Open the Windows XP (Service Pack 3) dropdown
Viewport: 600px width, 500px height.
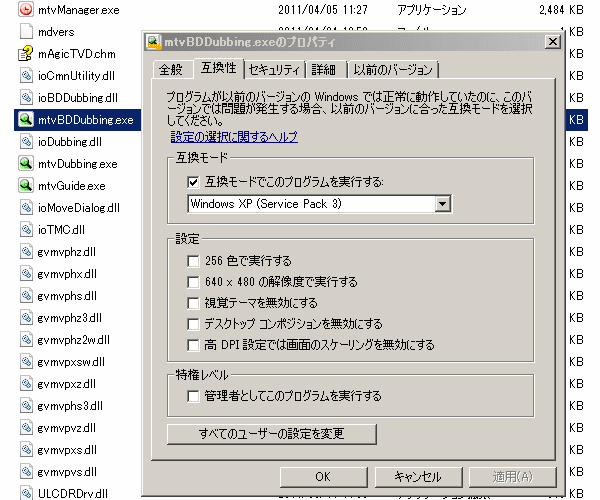[442, 204]
